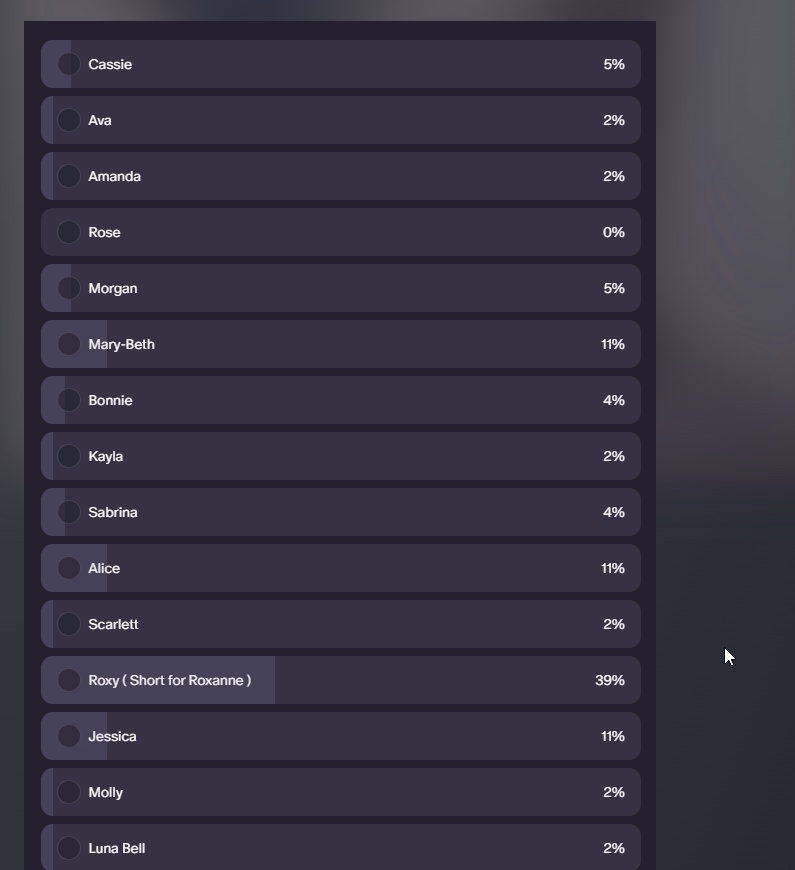This screenshot has height=870, width=795.
Task: Choose Ava's radio circle
Action: [x=69, y=120]
